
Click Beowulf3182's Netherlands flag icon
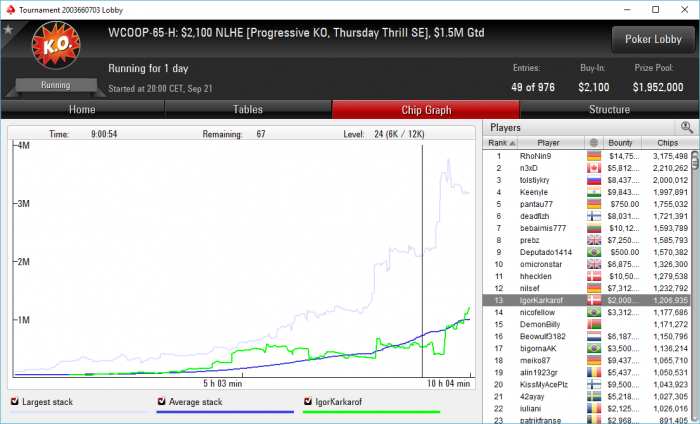point(594,337)
